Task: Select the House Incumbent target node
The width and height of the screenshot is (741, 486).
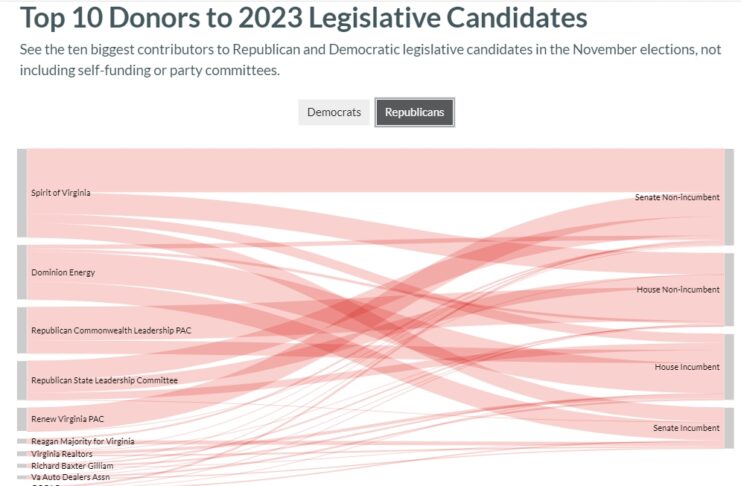Action: tap(687, 367)
